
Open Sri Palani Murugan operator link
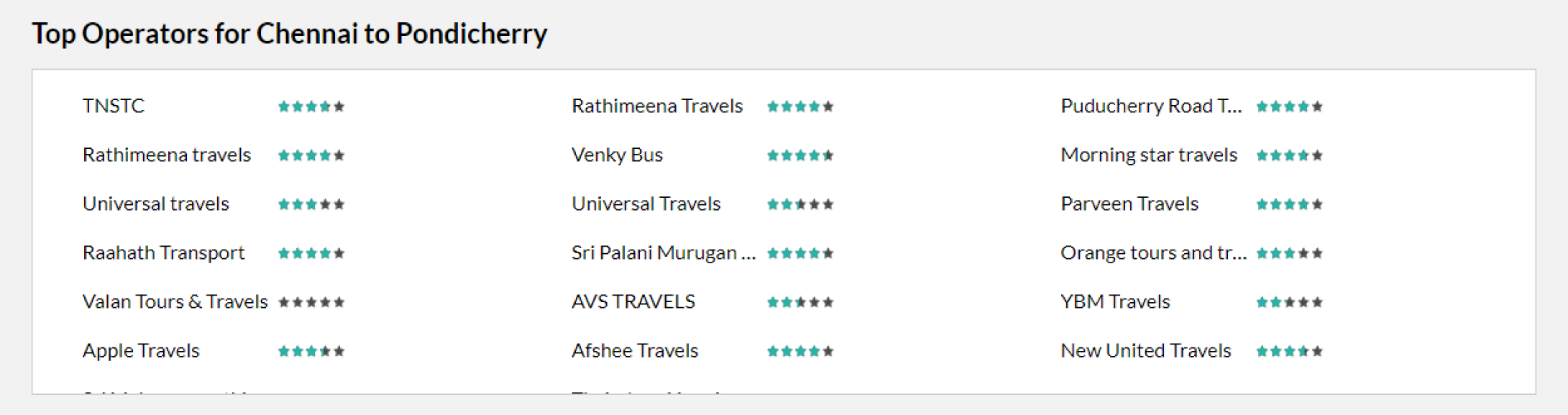pos(664,253)
